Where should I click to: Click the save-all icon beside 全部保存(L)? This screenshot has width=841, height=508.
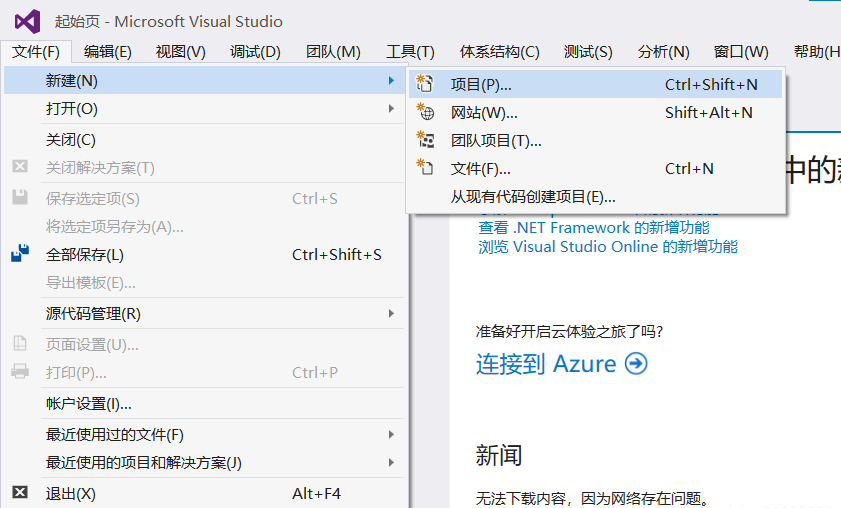[20, 255]
